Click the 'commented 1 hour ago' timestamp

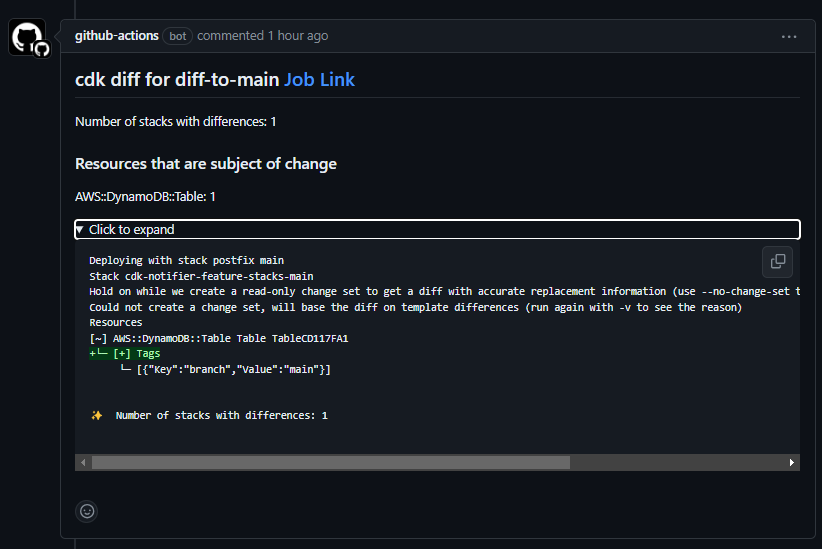tap(262, 36)
